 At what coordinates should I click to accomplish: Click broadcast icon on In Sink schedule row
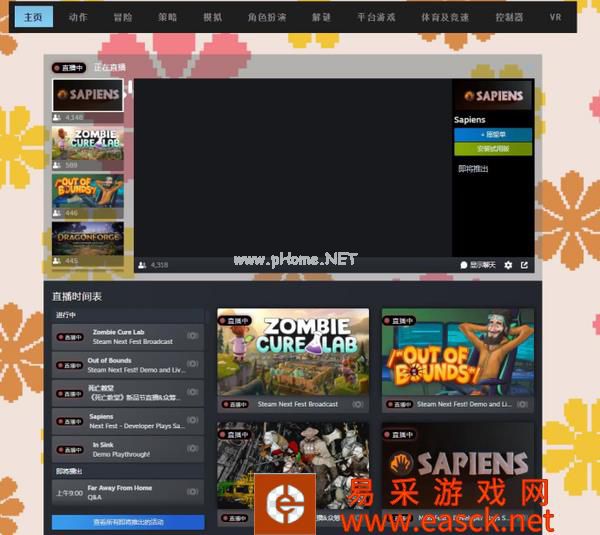click(192, 449)
